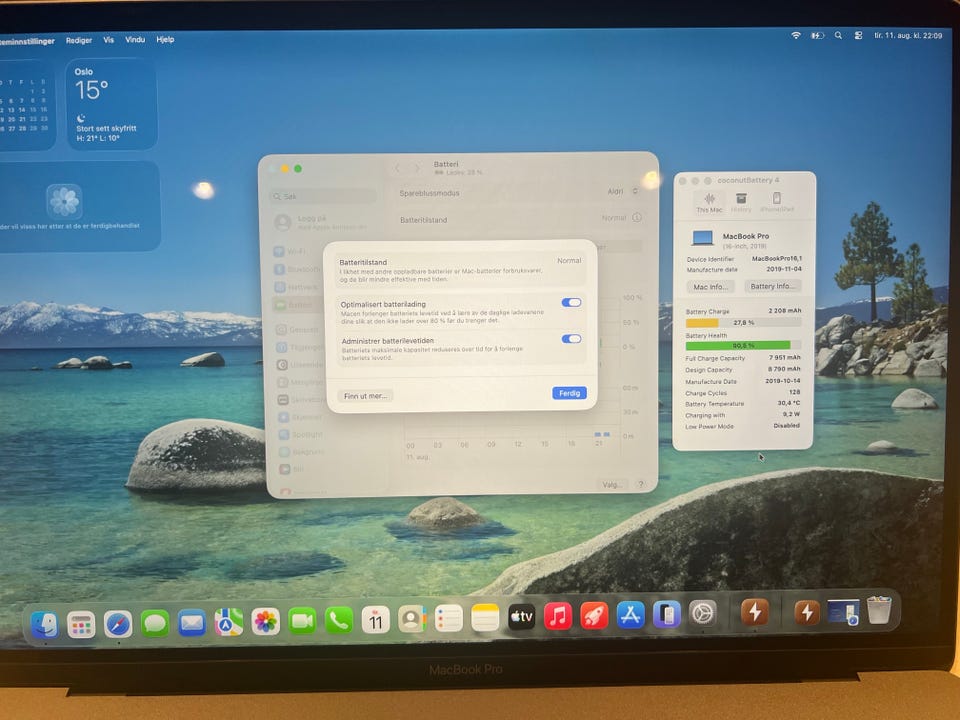Open iPhone Mirroring in the Dock
The image size is (960, 720).
click(x=667, y=614)
